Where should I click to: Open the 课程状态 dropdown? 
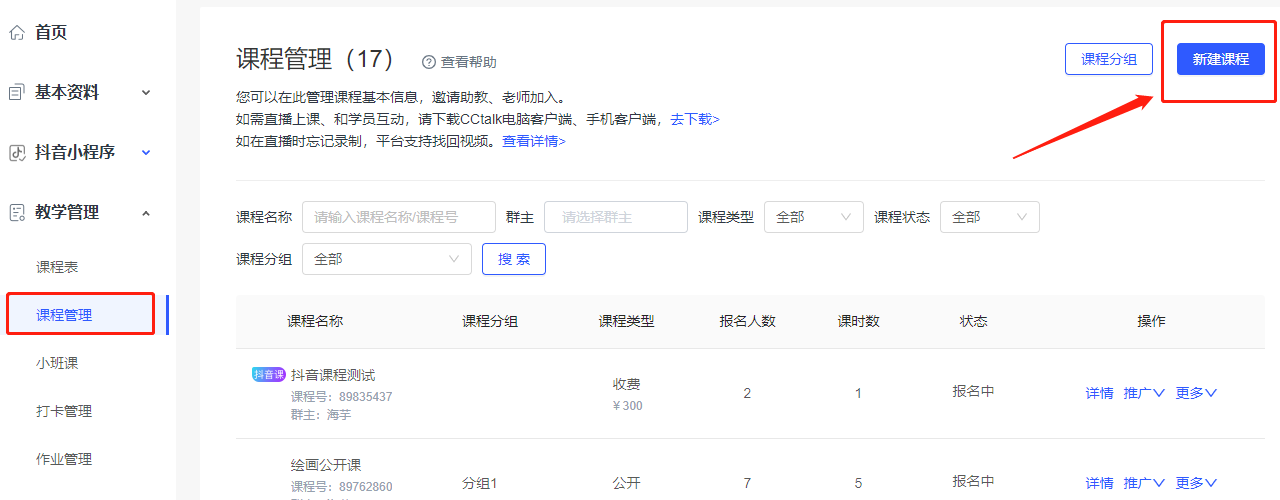989,217
